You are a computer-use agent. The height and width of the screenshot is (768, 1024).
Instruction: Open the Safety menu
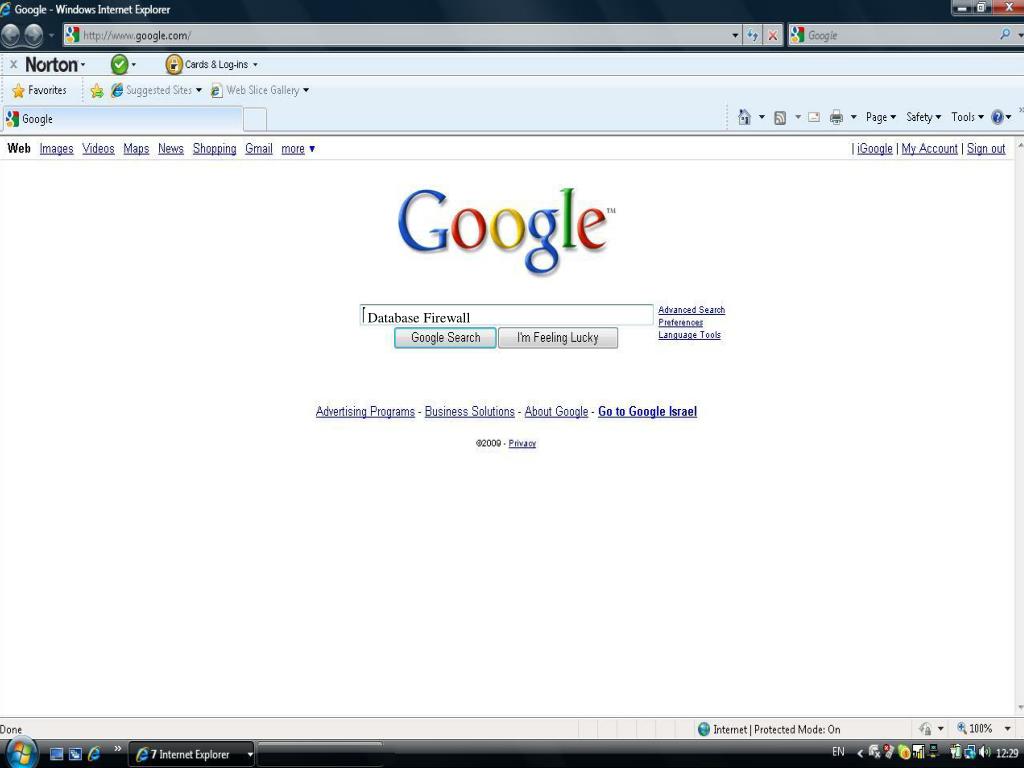pos(923,117)
